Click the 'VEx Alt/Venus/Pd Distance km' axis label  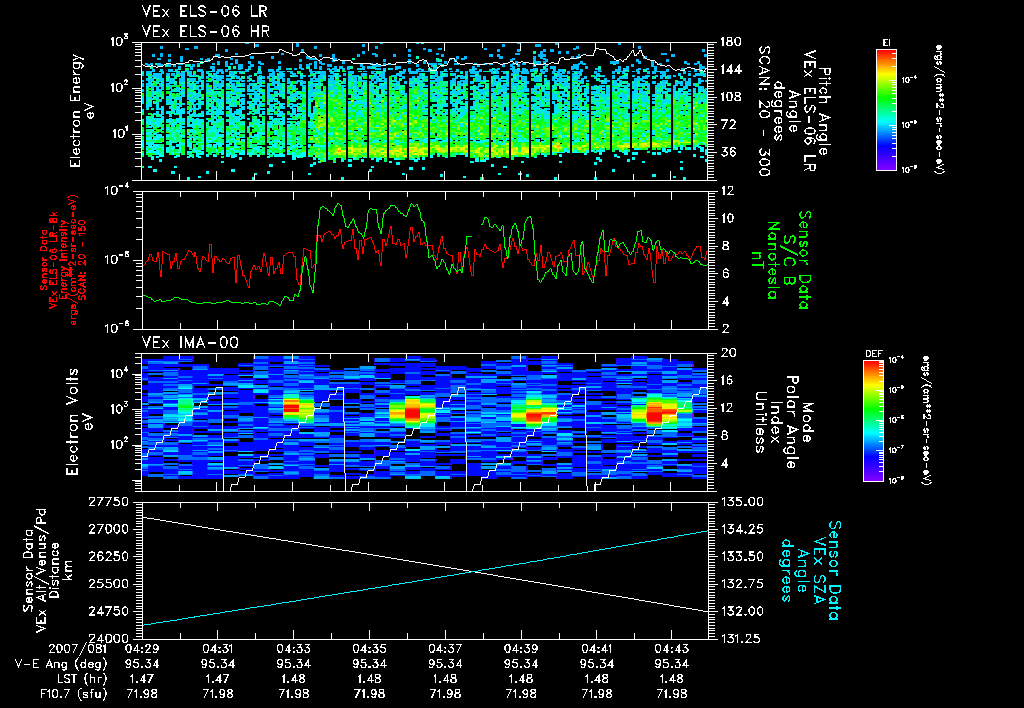pos(48,570)
